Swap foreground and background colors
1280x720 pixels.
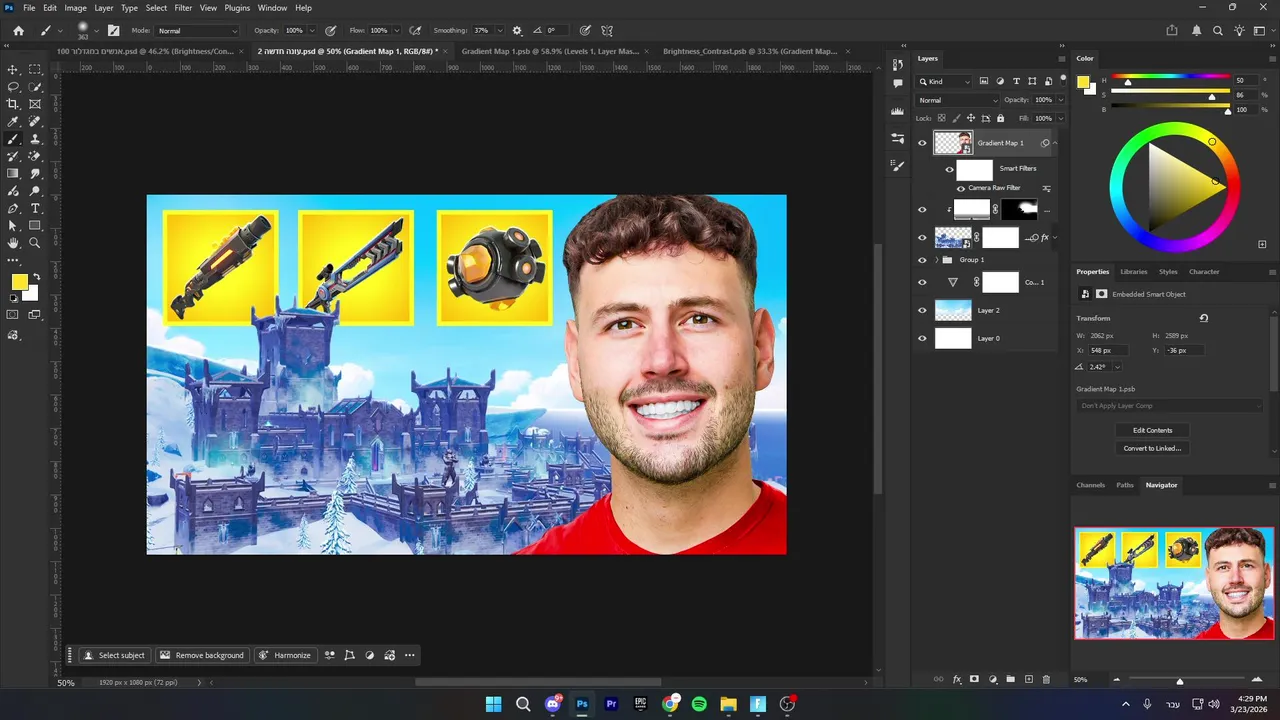pyautogui.click(x=36, y=277)
